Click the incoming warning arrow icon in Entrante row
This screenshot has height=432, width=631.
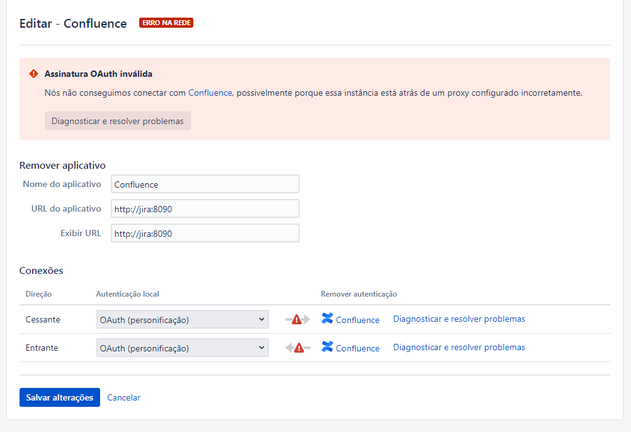click(x=298, y=347)
